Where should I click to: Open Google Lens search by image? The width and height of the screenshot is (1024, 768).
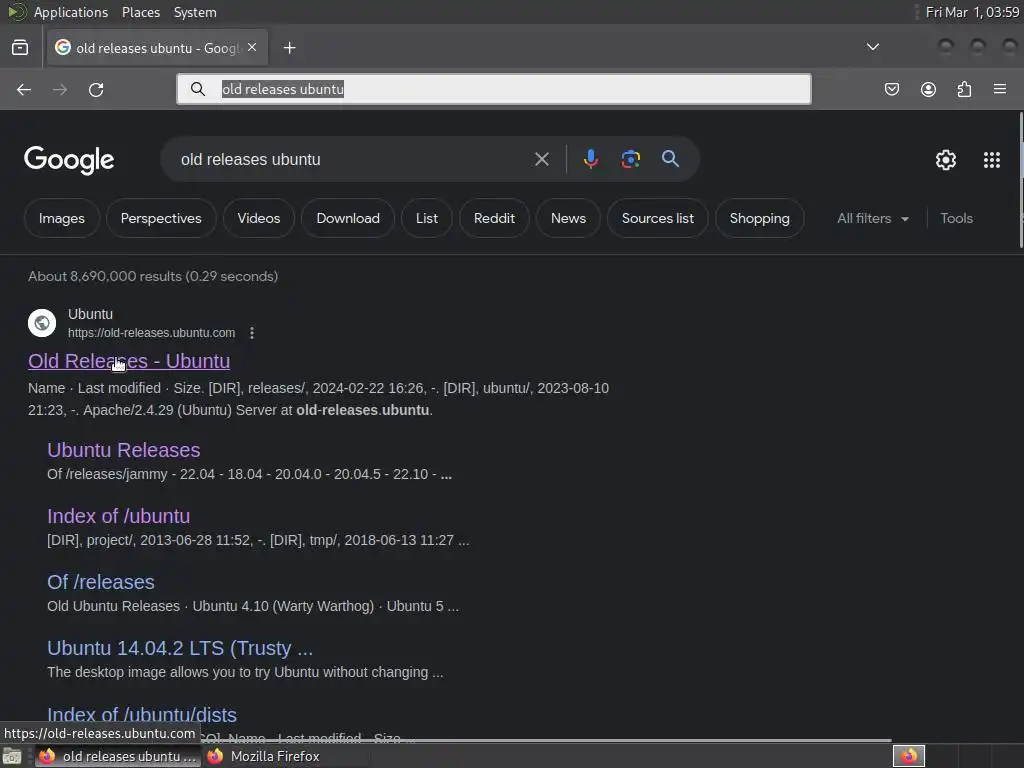click(x=630, y=159)
